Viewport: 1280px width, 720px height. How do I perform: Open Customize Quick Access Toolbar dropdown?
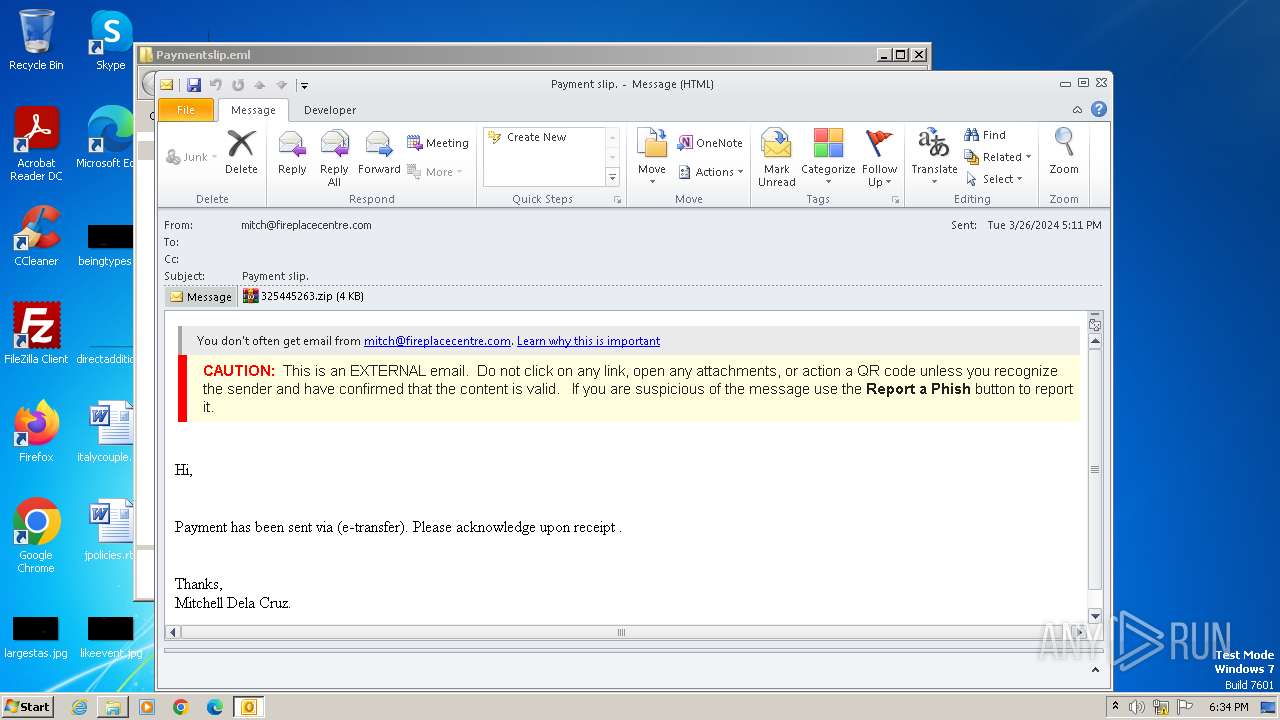tap(304, 86)
